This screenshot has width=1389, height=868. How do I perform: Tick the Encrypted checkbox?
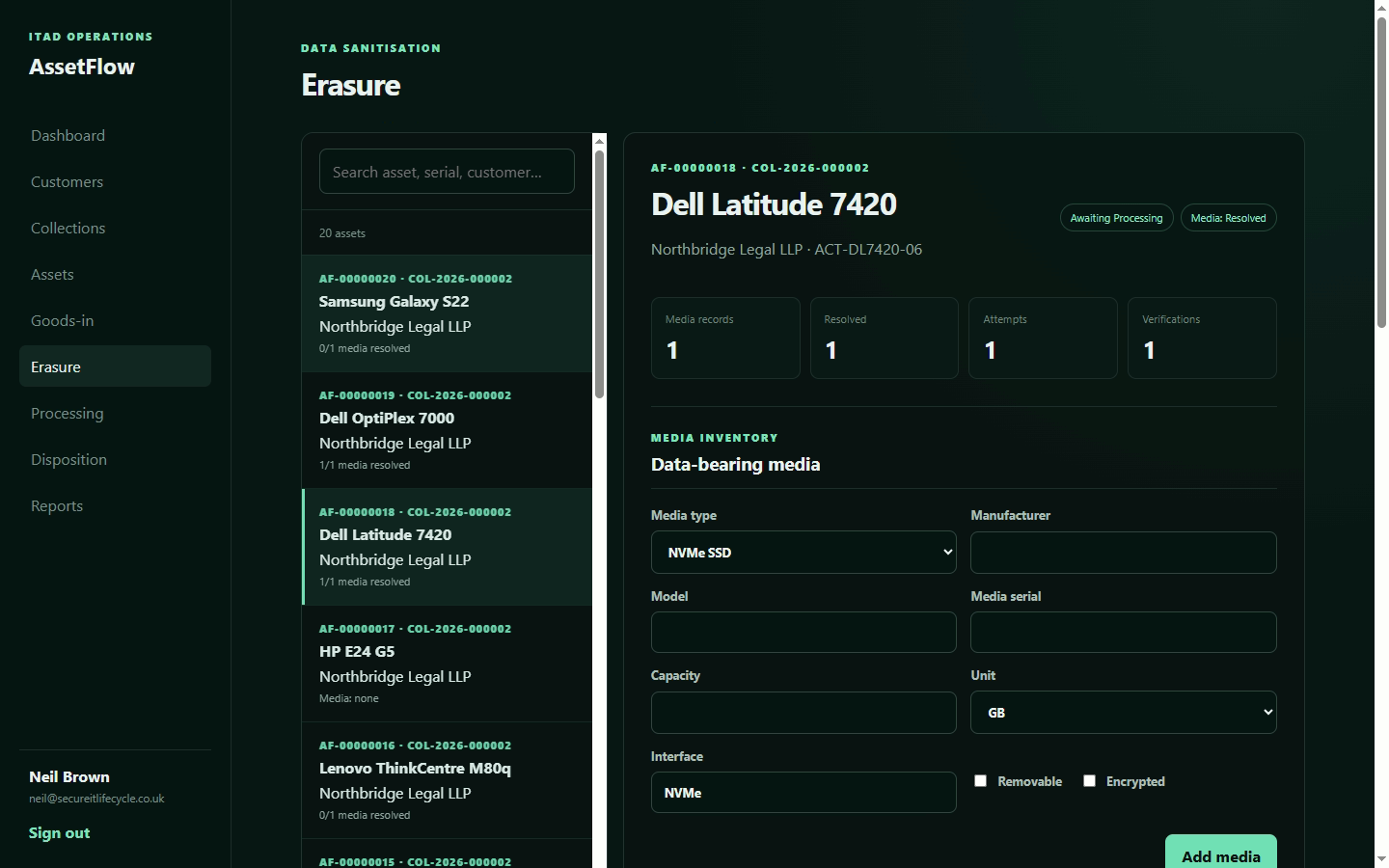point(1089,781)
